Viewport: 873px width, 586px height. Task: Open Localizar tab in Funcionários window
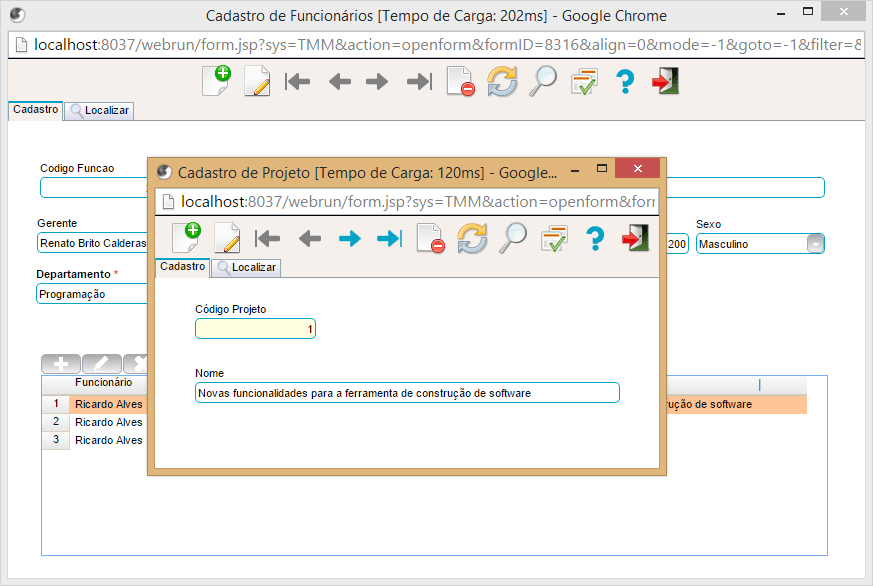click(99, 111)
